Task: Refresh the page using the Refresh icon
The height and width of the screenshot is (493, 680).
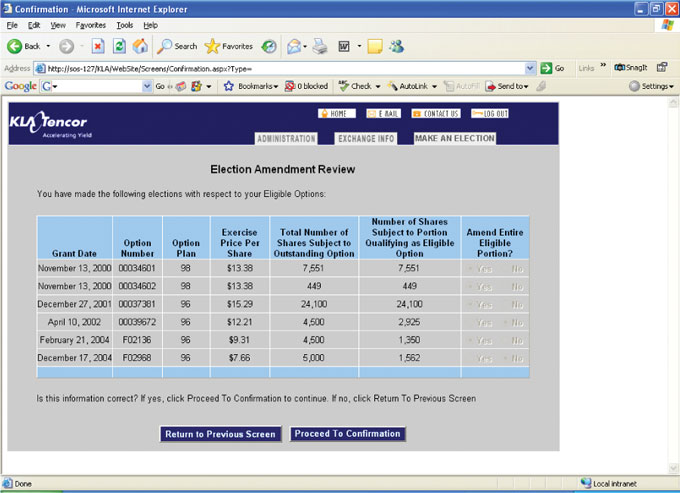Action: click(x=119, y=46)
